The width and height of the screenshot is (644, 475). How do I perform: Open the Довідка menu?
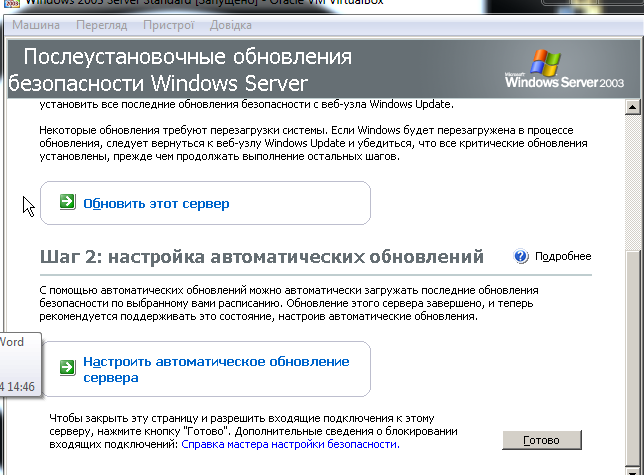[x=230, y=25]
